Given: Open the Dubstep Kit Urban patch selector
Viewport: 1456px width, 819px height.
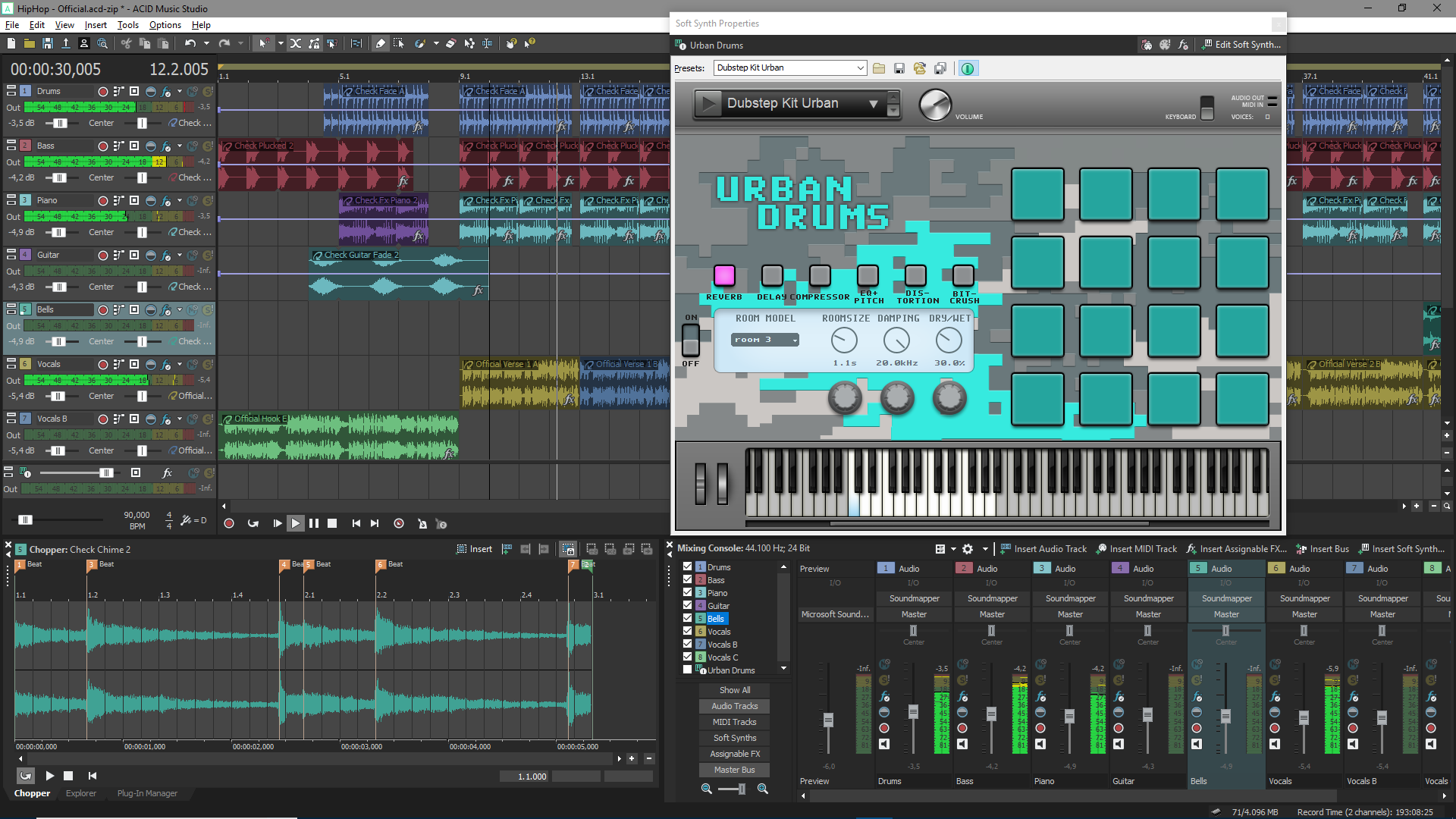Looking at the screenshot, I should tap(874, 104).
